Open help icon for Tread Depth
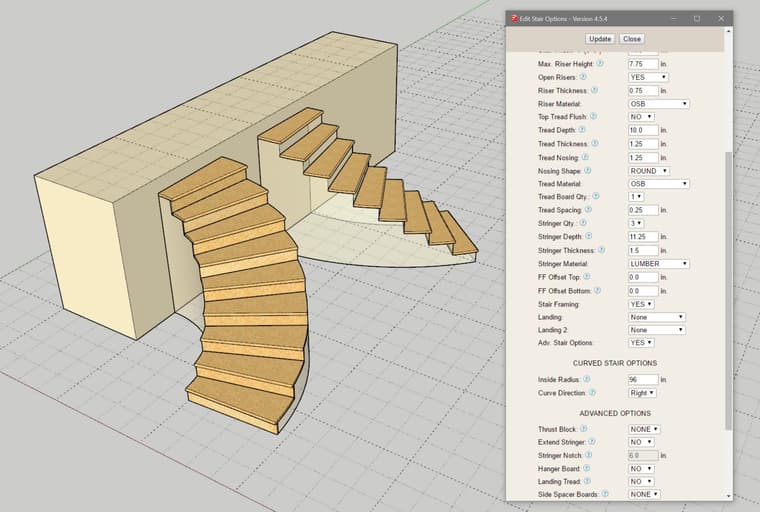 pos(582,129)
